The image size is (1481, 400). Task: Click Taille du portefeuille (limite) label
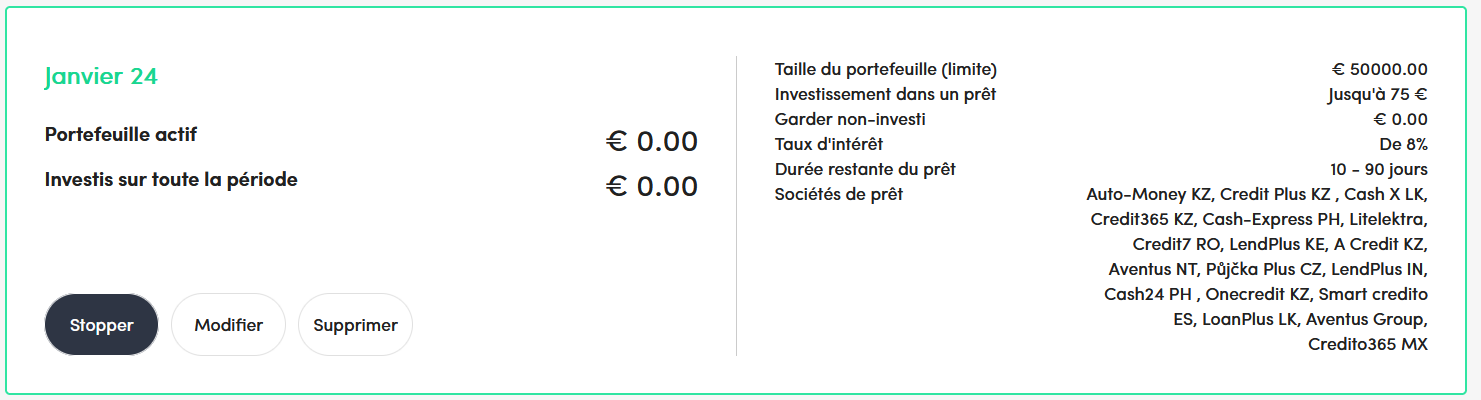(x=886, y=70)
